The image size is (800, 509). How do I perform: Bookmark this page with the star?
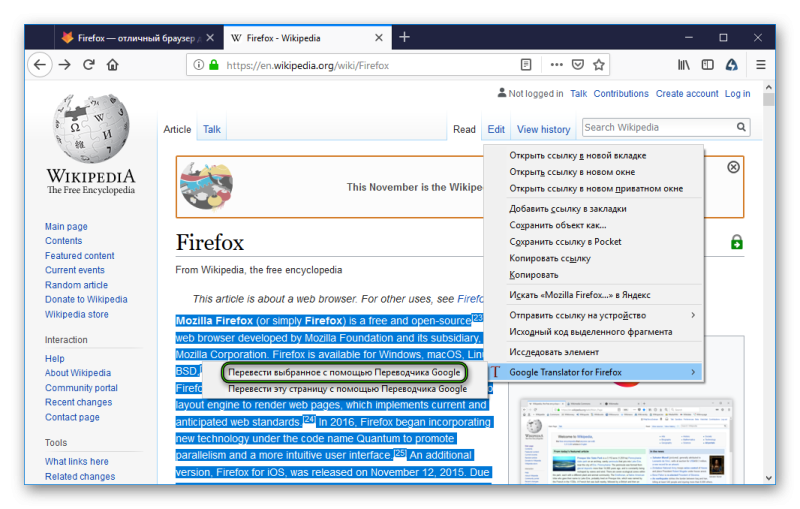click(x=598, y=65)
